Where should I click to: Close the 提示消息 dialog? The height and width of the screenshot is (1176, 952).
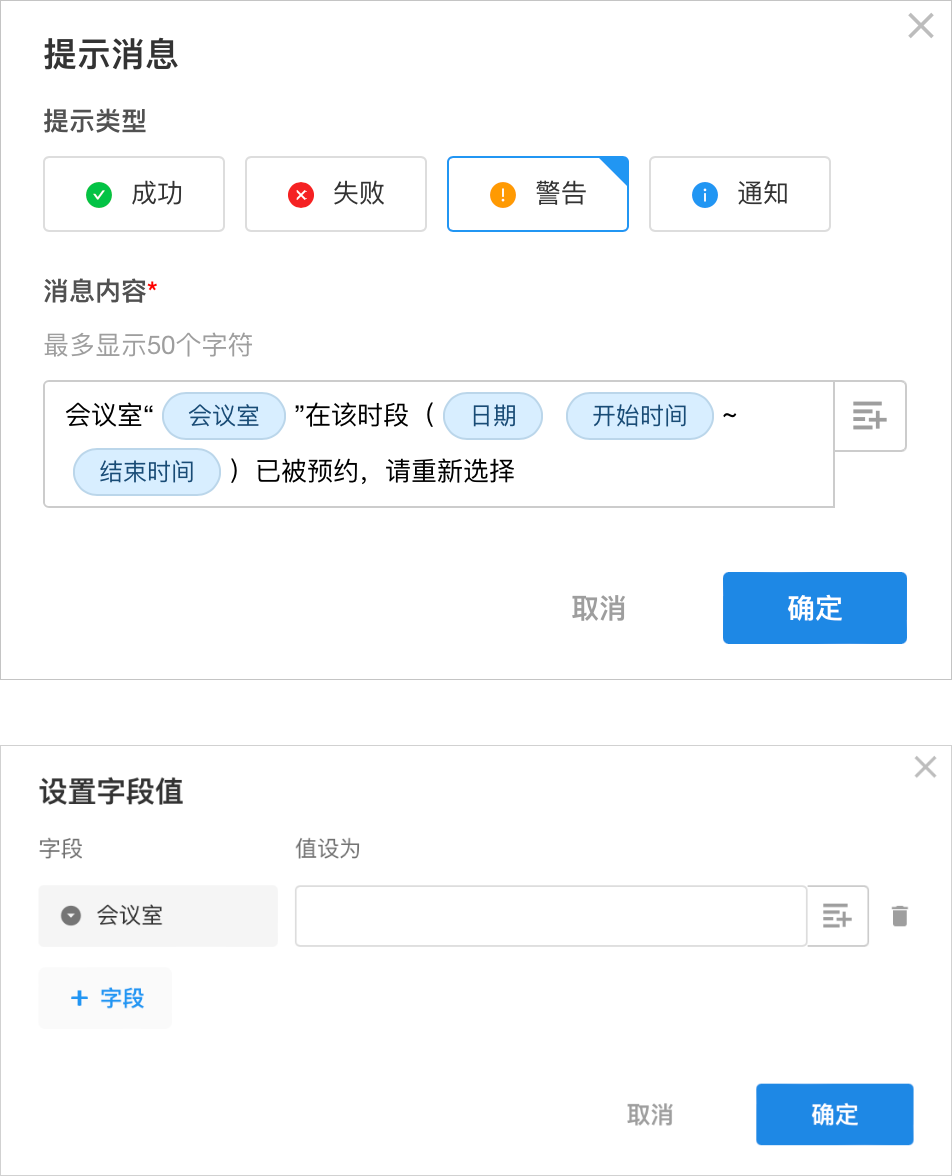point(920,26)
